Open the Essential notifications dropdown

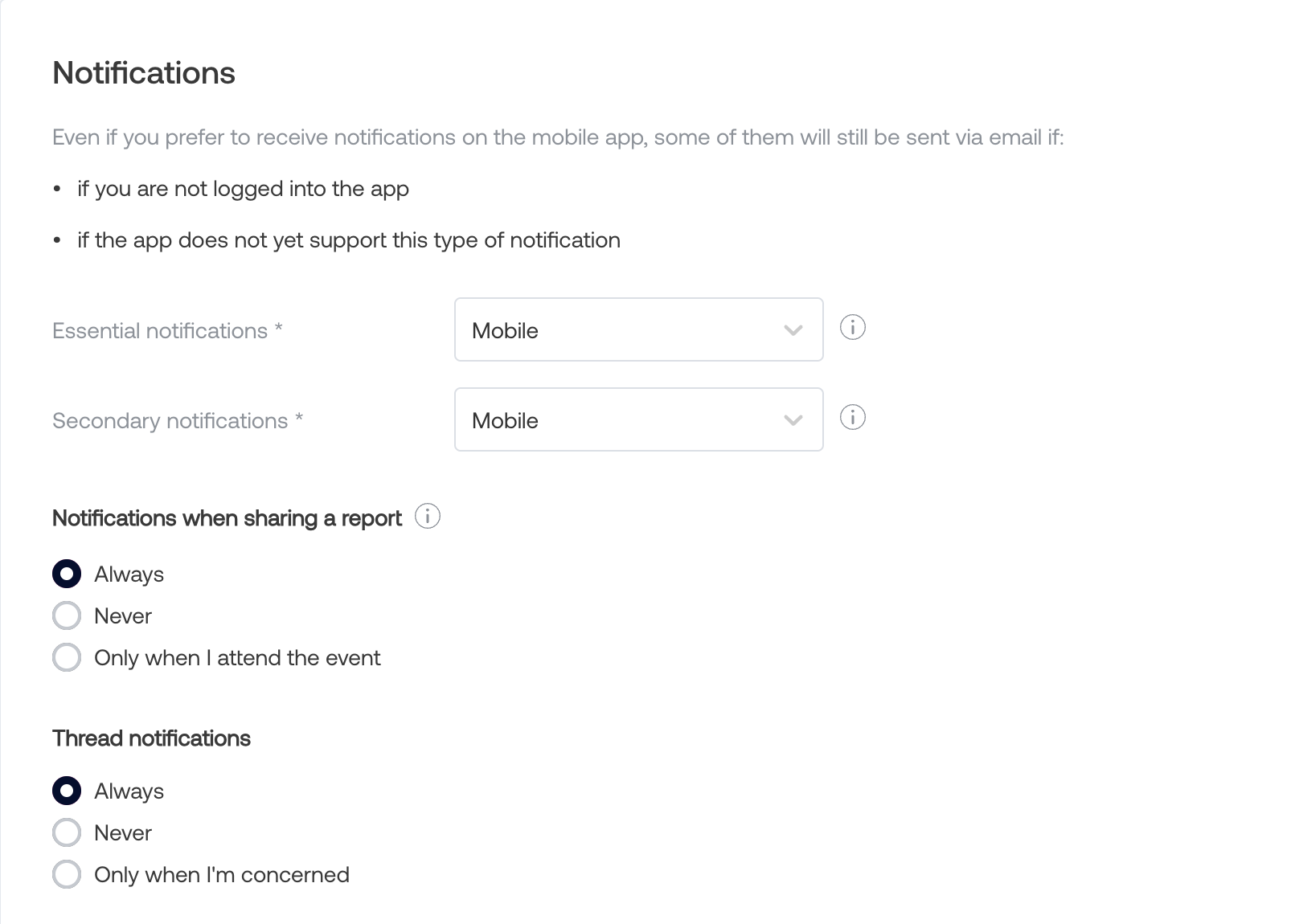click(x=638, y=329)
